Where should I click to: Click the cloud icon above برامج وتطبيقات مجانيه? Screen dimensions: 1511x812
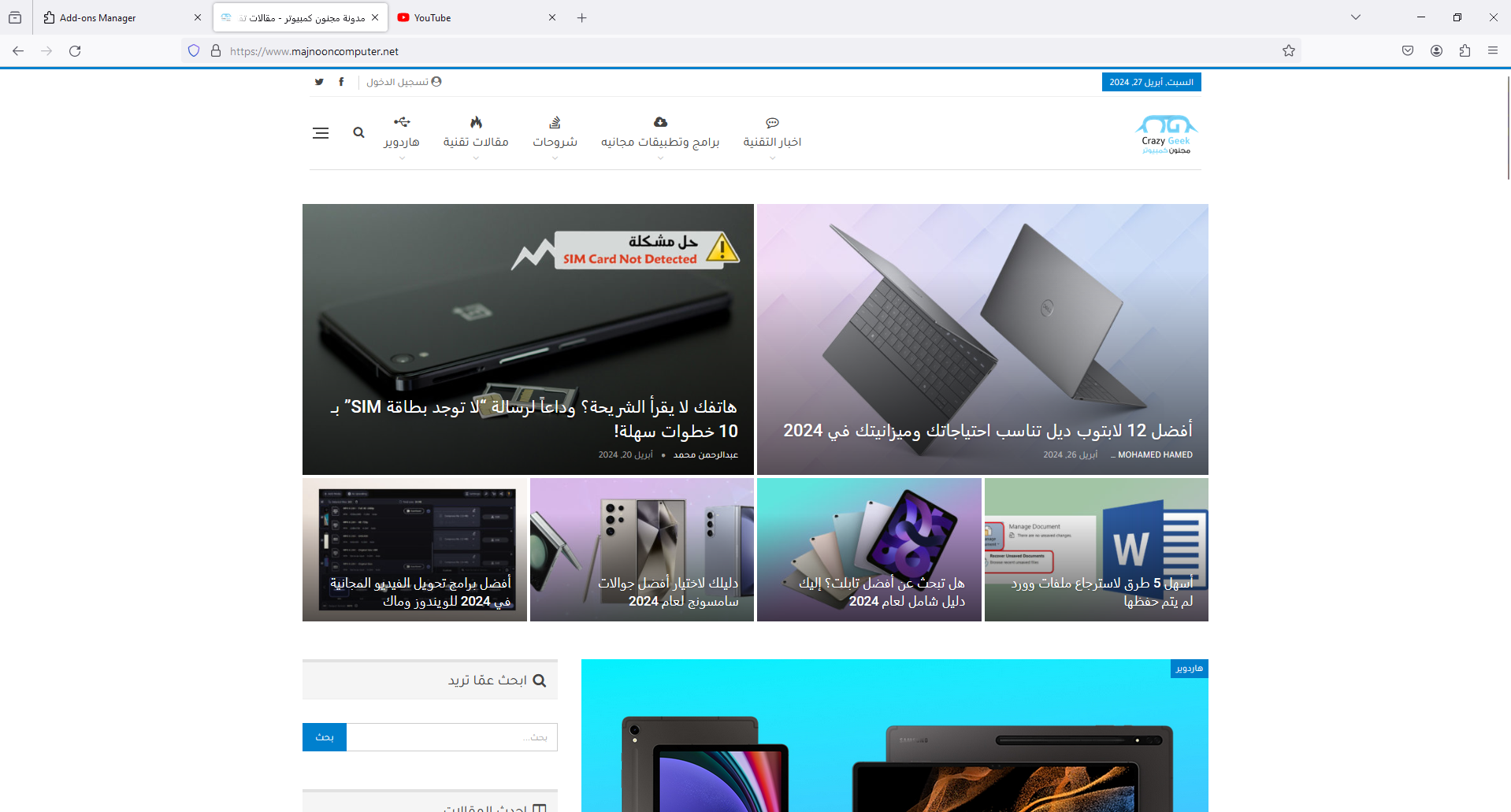tap(659, 121)
